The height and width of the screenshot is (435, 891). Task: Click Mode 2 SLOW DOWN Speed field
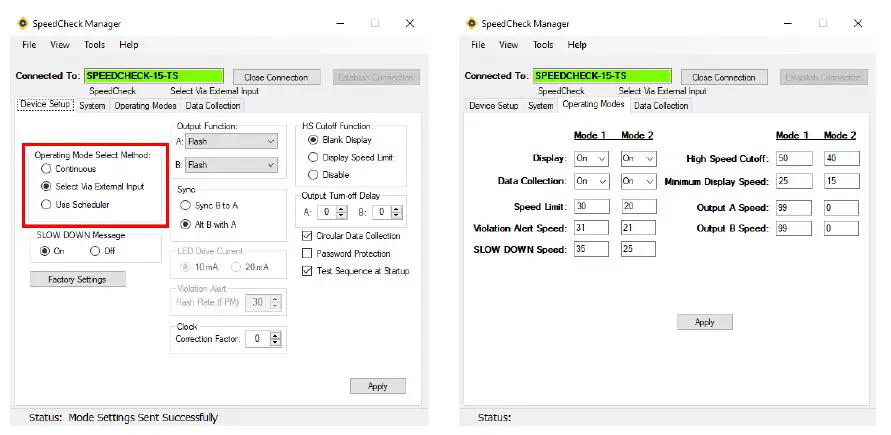[638, 249]
